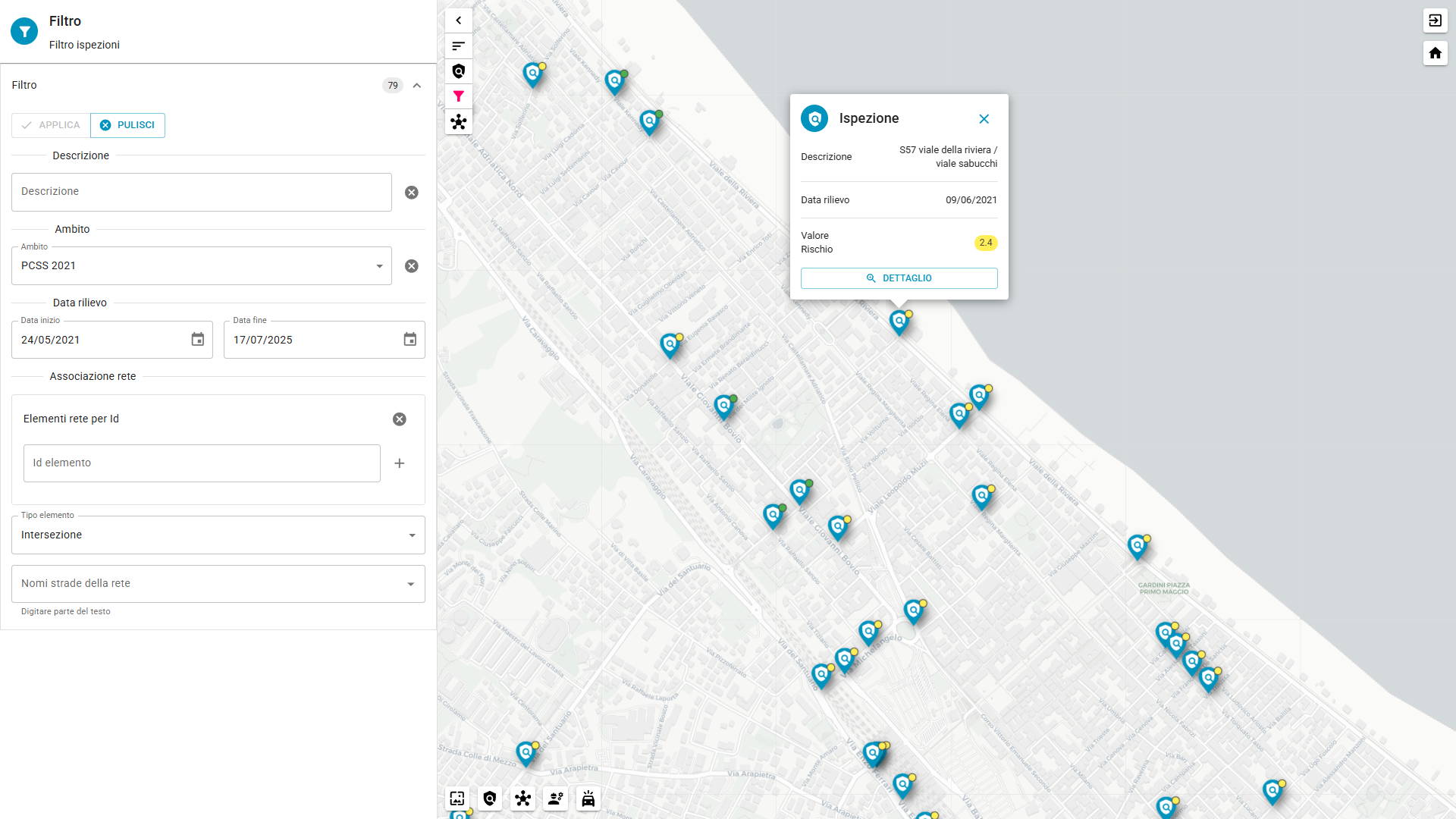Toggle the image frame layer button at bottom
This screenshot has height=819, width=1456.
[457, 798]
